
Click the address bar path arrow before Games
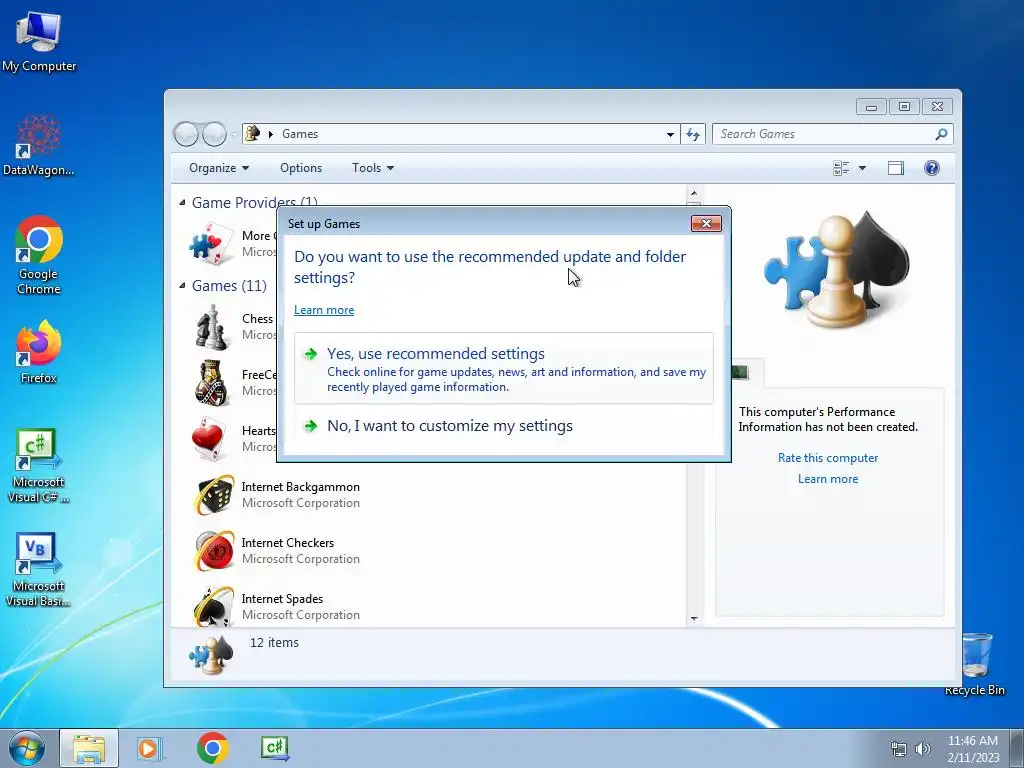(270, 134)
